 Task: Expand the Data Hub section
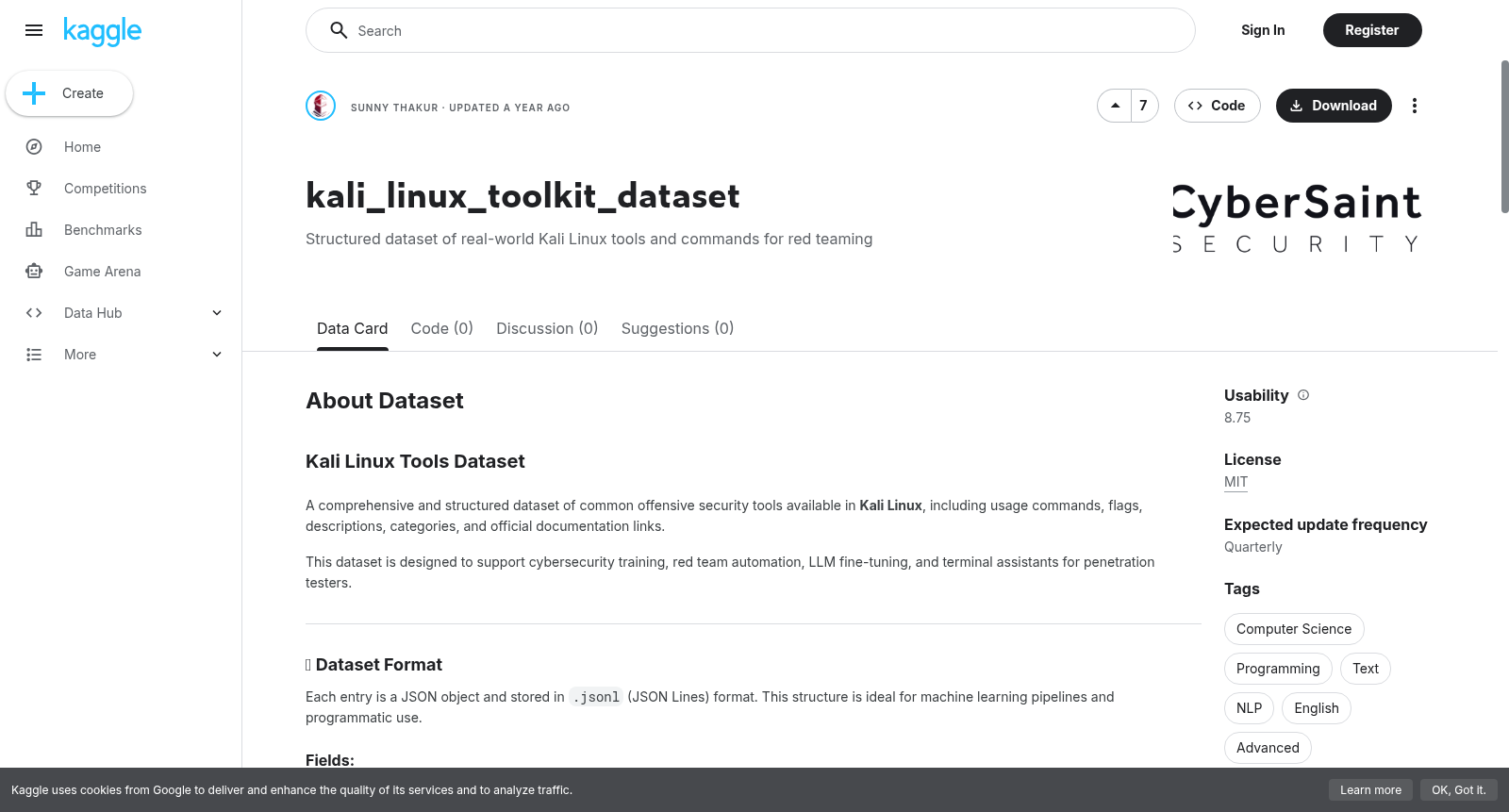[x=217, y=313]
